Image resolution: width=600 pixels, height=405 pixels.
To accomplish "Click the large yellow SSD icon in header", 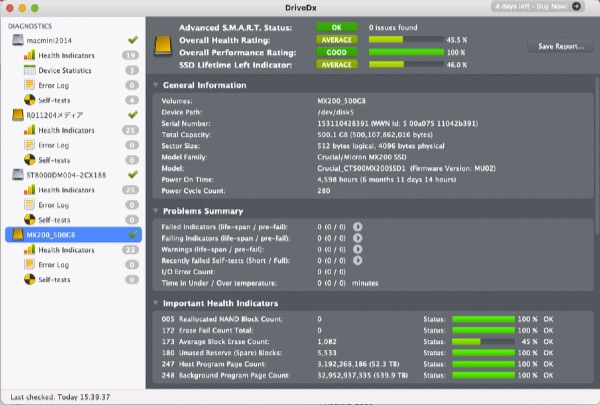I will [x=163, y=46].
